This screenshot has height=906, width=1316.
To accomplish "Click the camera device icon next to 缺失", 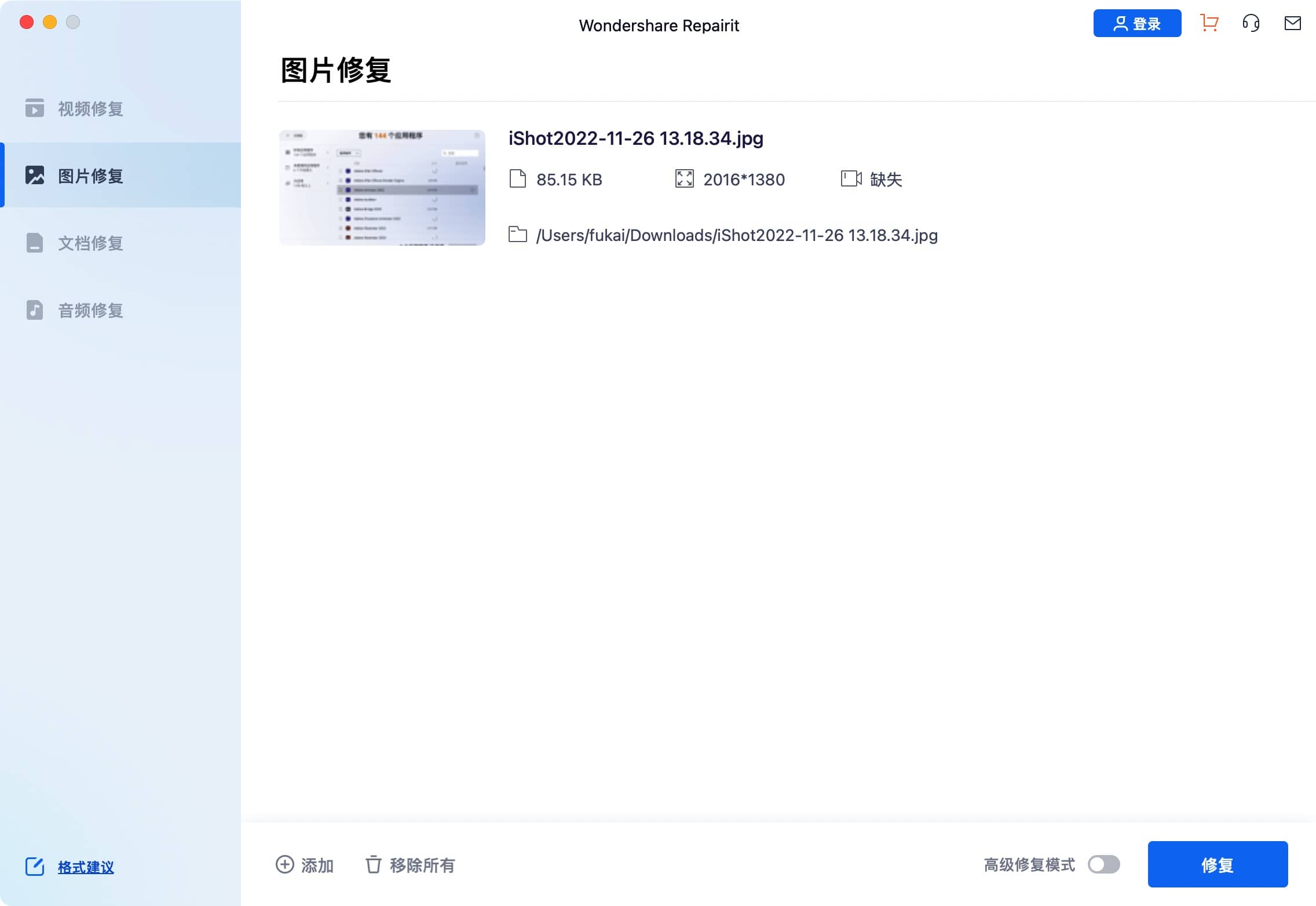I will pos(851,178).
